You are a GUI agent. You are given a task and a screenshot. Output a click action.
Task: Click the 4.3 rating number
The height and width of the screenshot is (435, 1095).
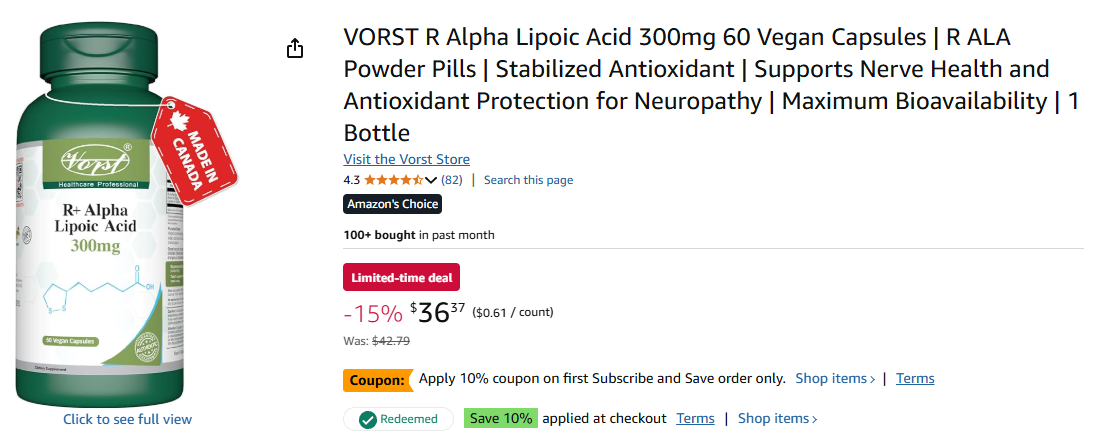click(x=351, y=180)
